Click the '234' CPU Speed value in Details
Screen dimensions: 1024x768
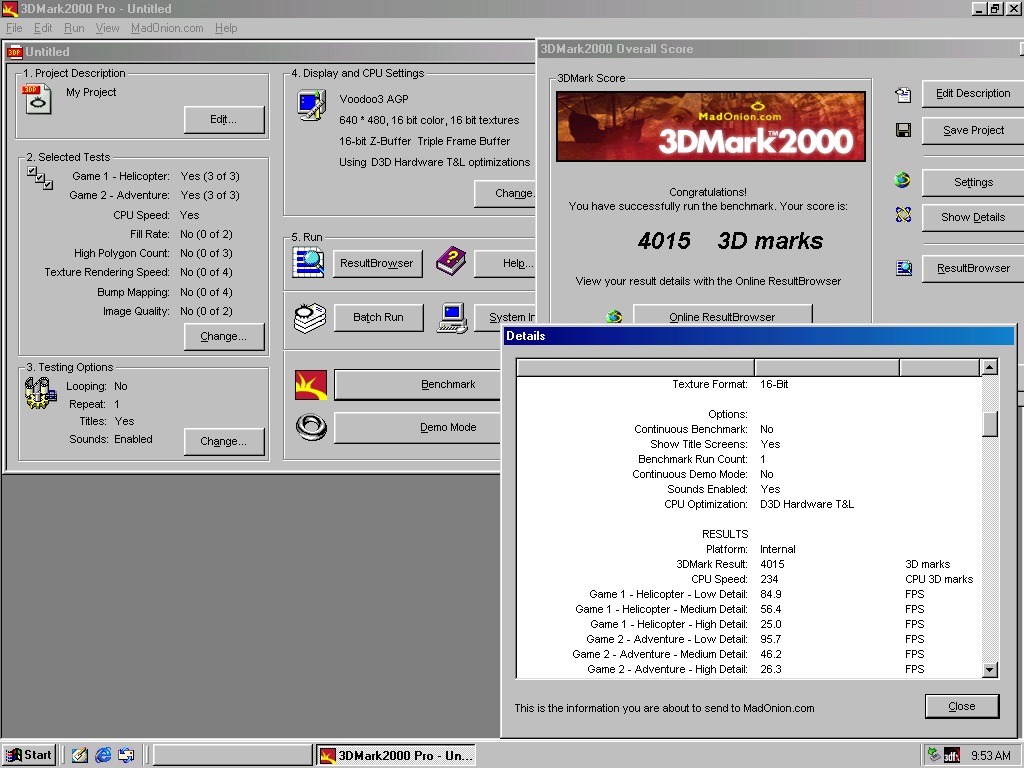pyautogui.click(x=769, y=579)
